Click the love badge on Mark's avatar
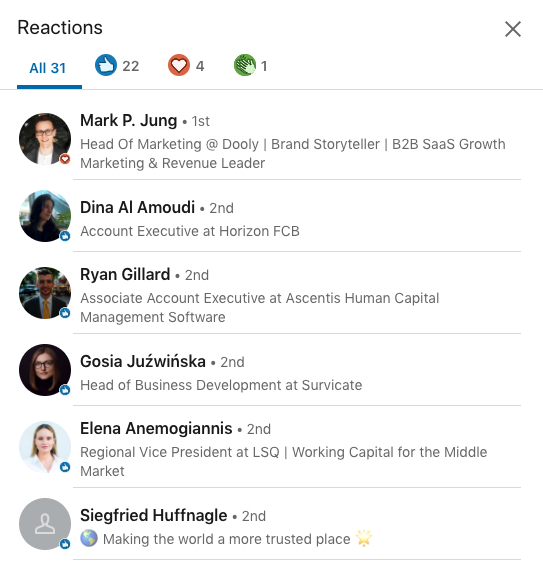 tap(65, 159)
